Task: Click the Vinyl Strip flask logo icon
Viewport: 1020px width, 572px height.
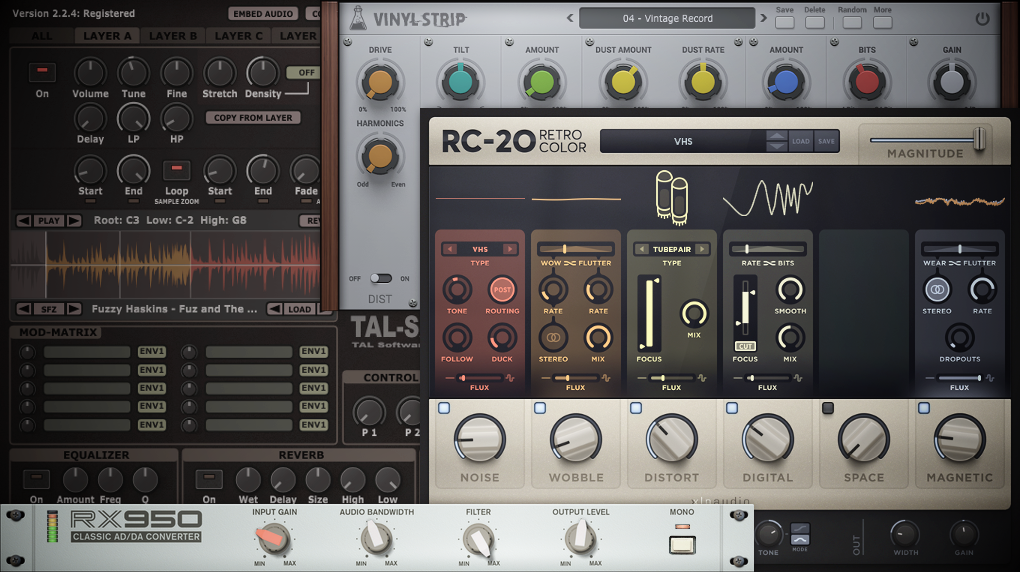Action: click(357, 18)
